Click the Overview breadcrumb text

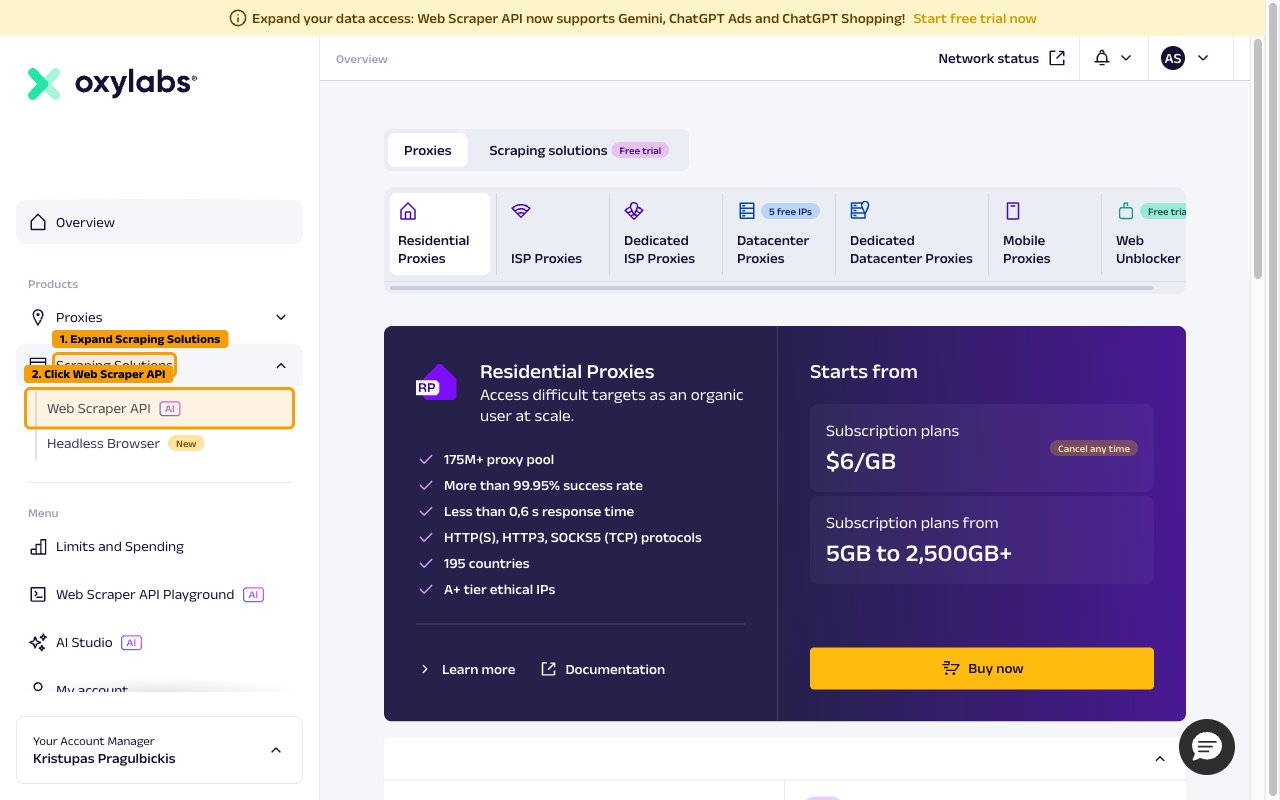coord(362,59)
